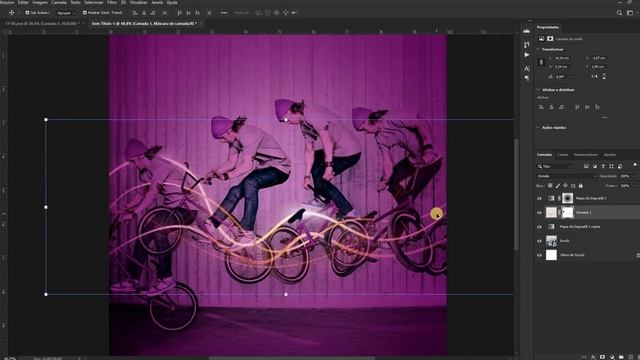Open the Camada menu
The image size is (640, 360).
(x=59, y=2)
